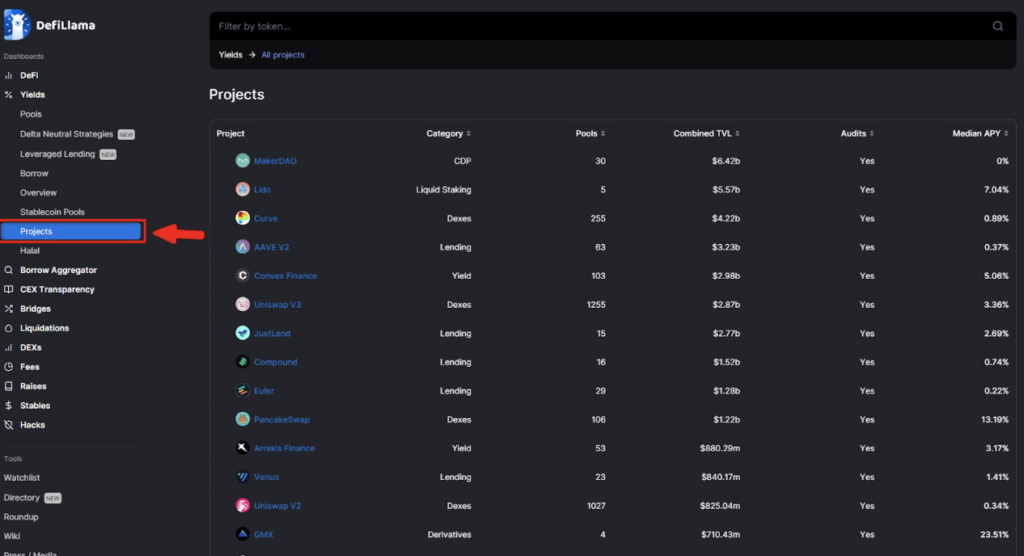The height and width of the screenshot is (556, 1024).
Task: Open the Stablecoin Pools sidebar item
Action: [52, 212]
